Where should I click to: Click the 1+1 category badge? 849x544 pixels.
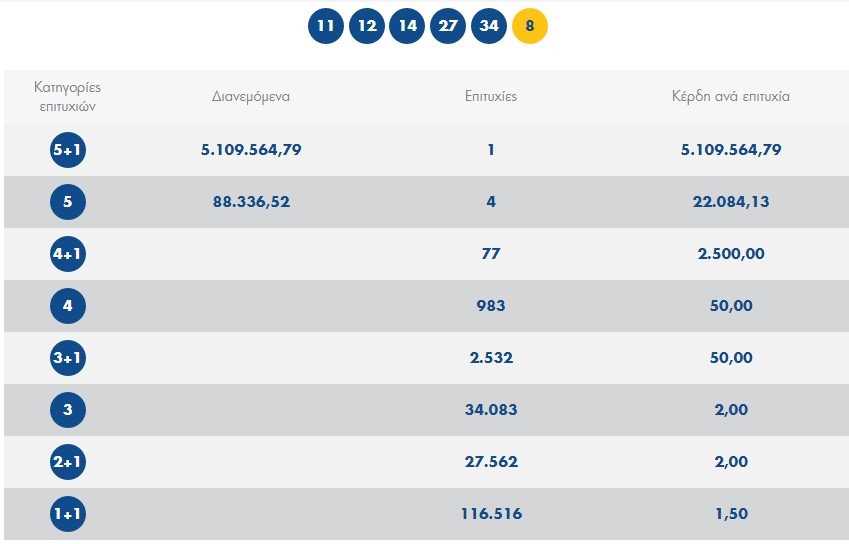[x=68, y=514]
